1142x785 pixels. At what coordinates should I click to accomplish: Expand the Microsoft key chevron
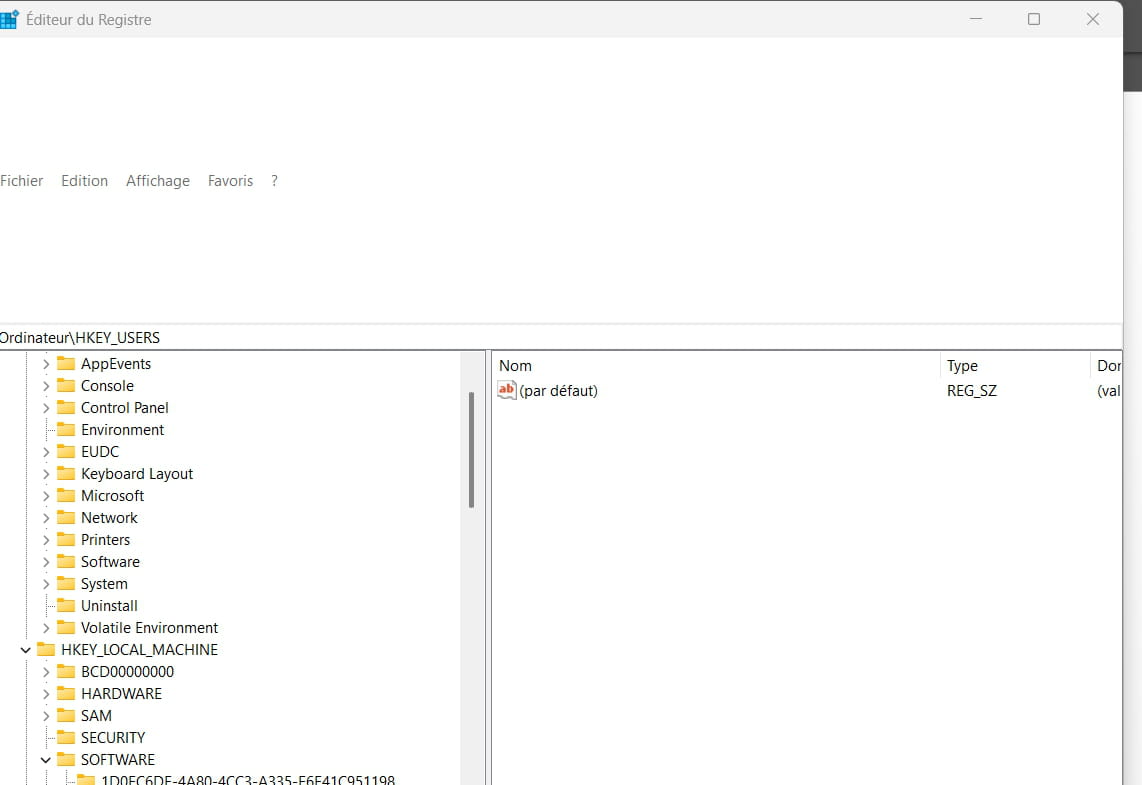(x=46, y=496)
